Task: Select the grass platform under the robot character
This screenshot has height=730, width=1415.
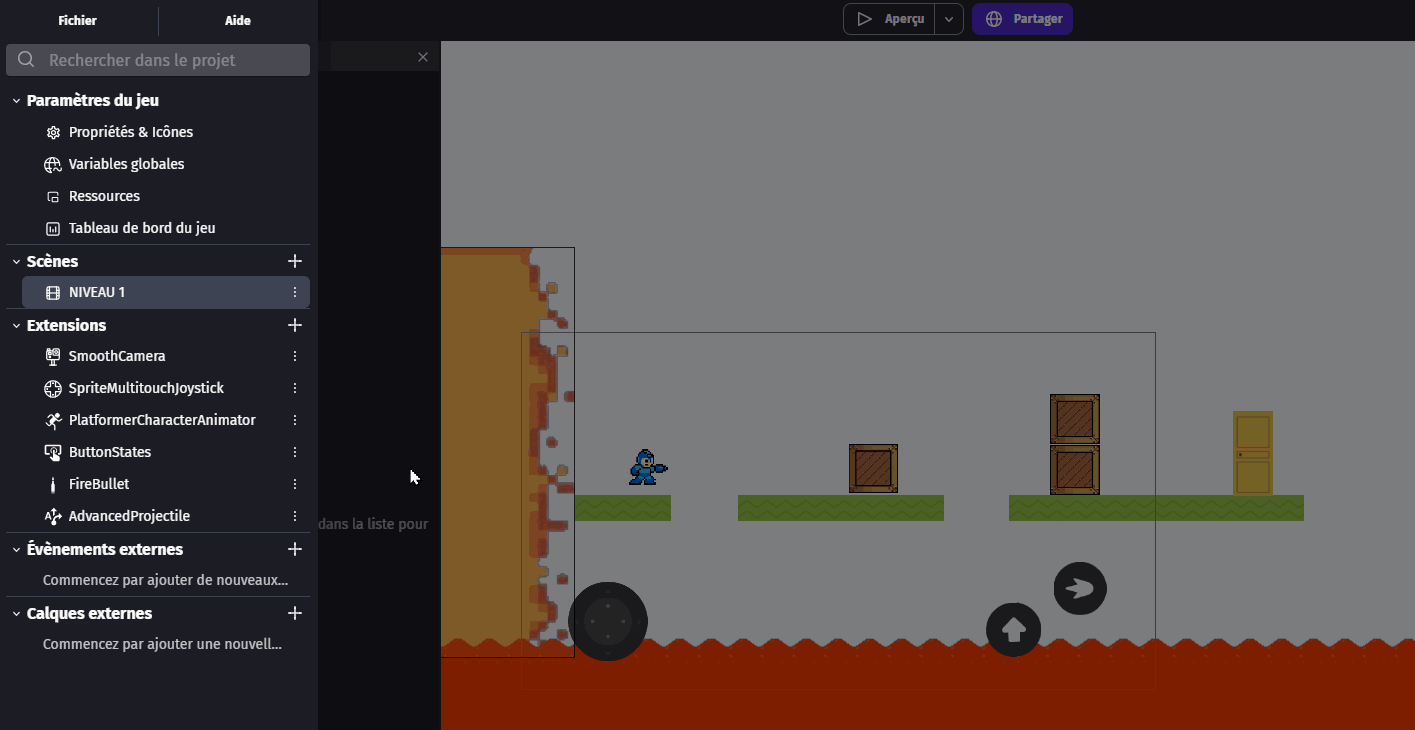Action: point(622,508)
